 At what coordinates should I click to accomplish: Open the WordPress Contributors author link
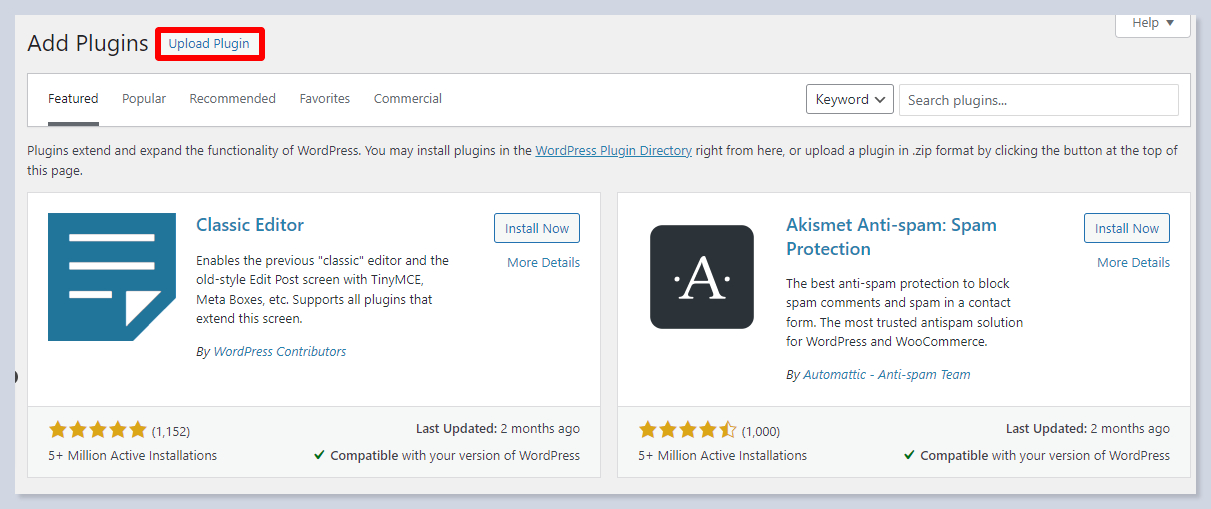click(279, 352)
